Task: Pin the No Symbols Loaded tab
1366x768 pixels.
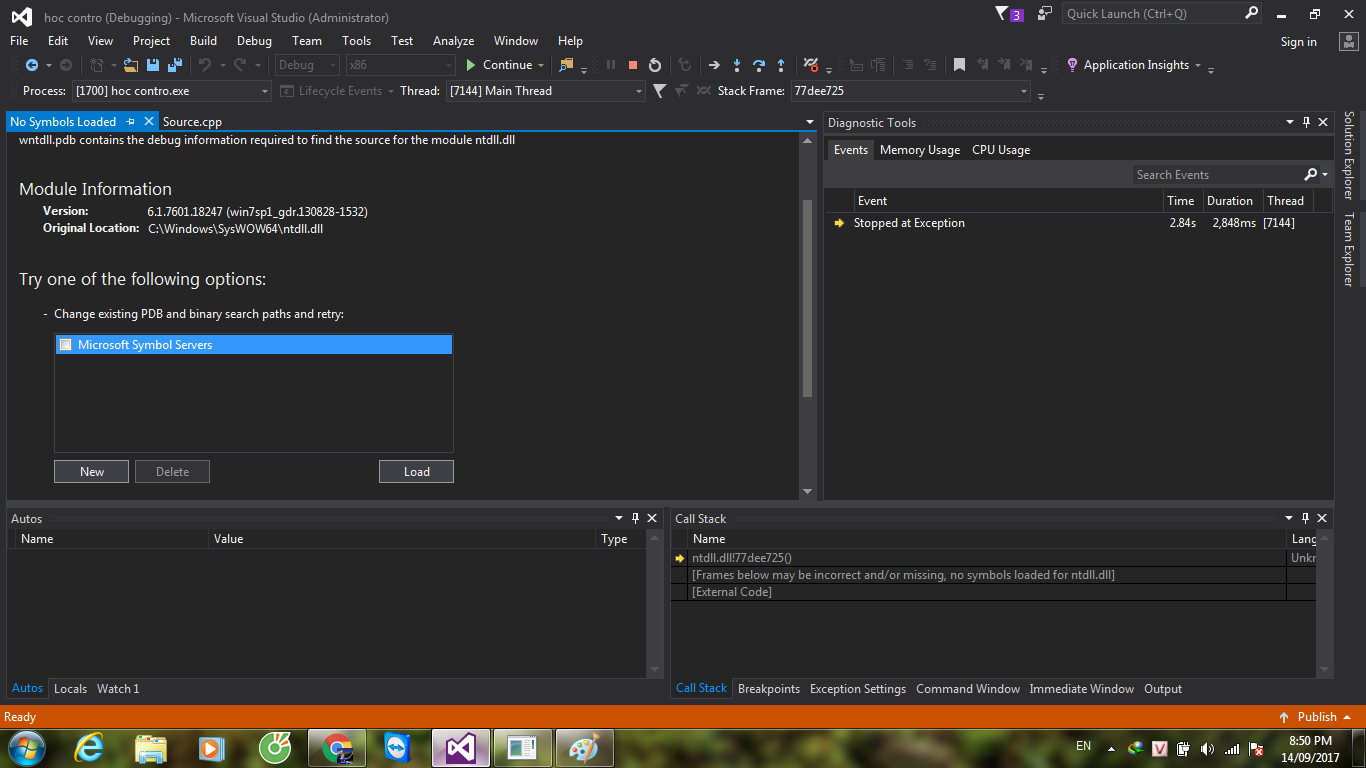Action: (x=130, y=122)
